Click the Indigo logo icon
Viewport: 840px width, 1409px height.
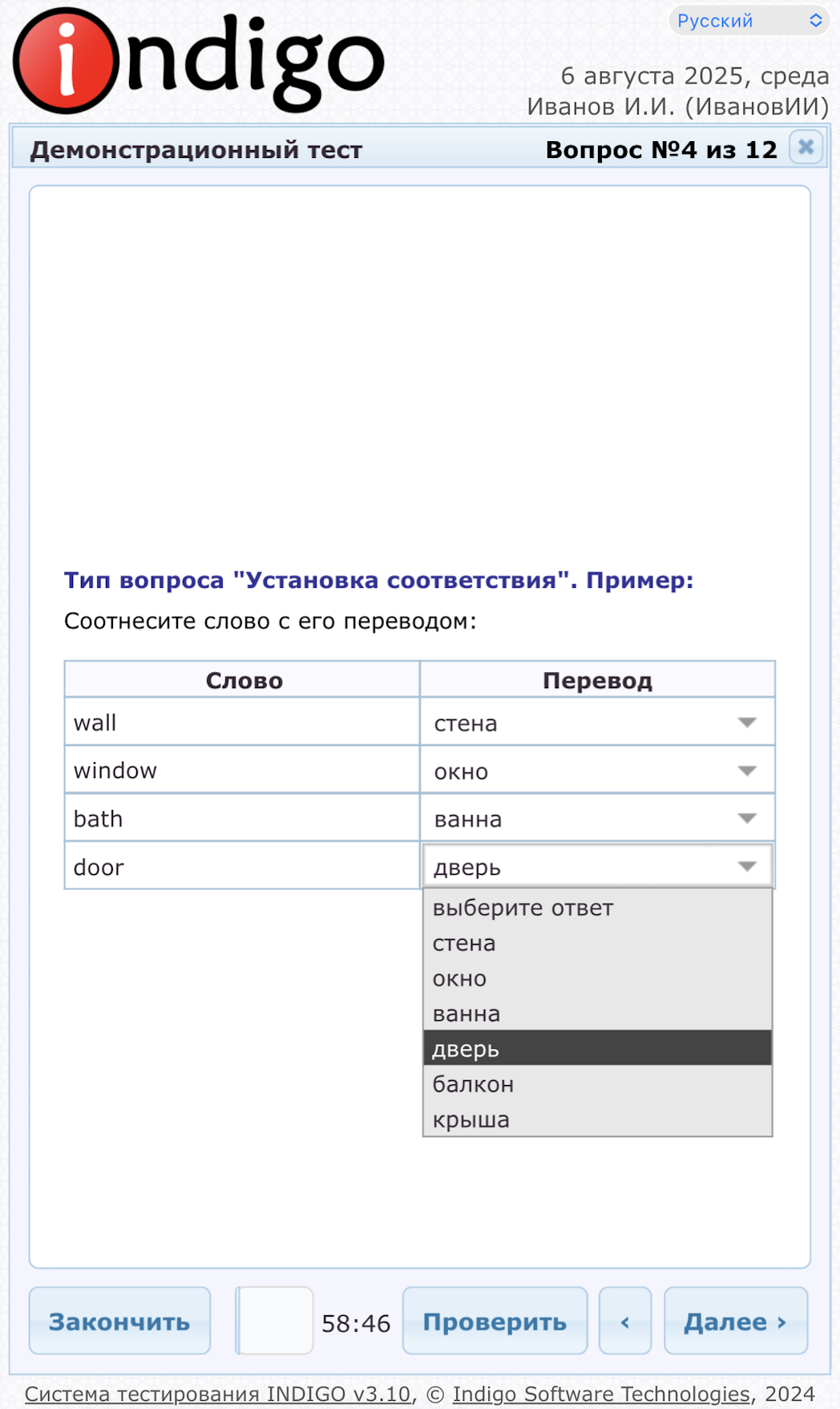[x=66, y=61]
